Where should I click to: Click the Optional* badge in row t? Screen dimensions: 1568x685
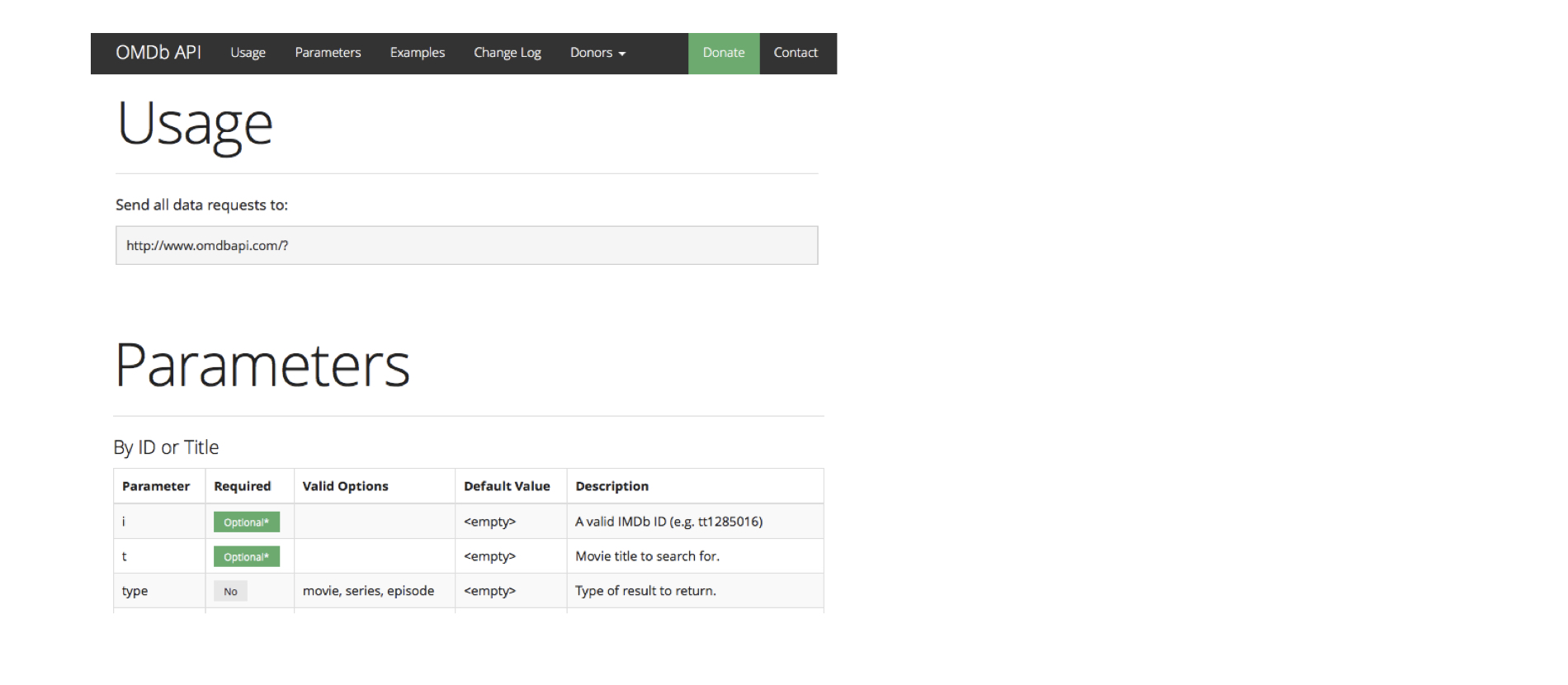[x=247, y=556]
